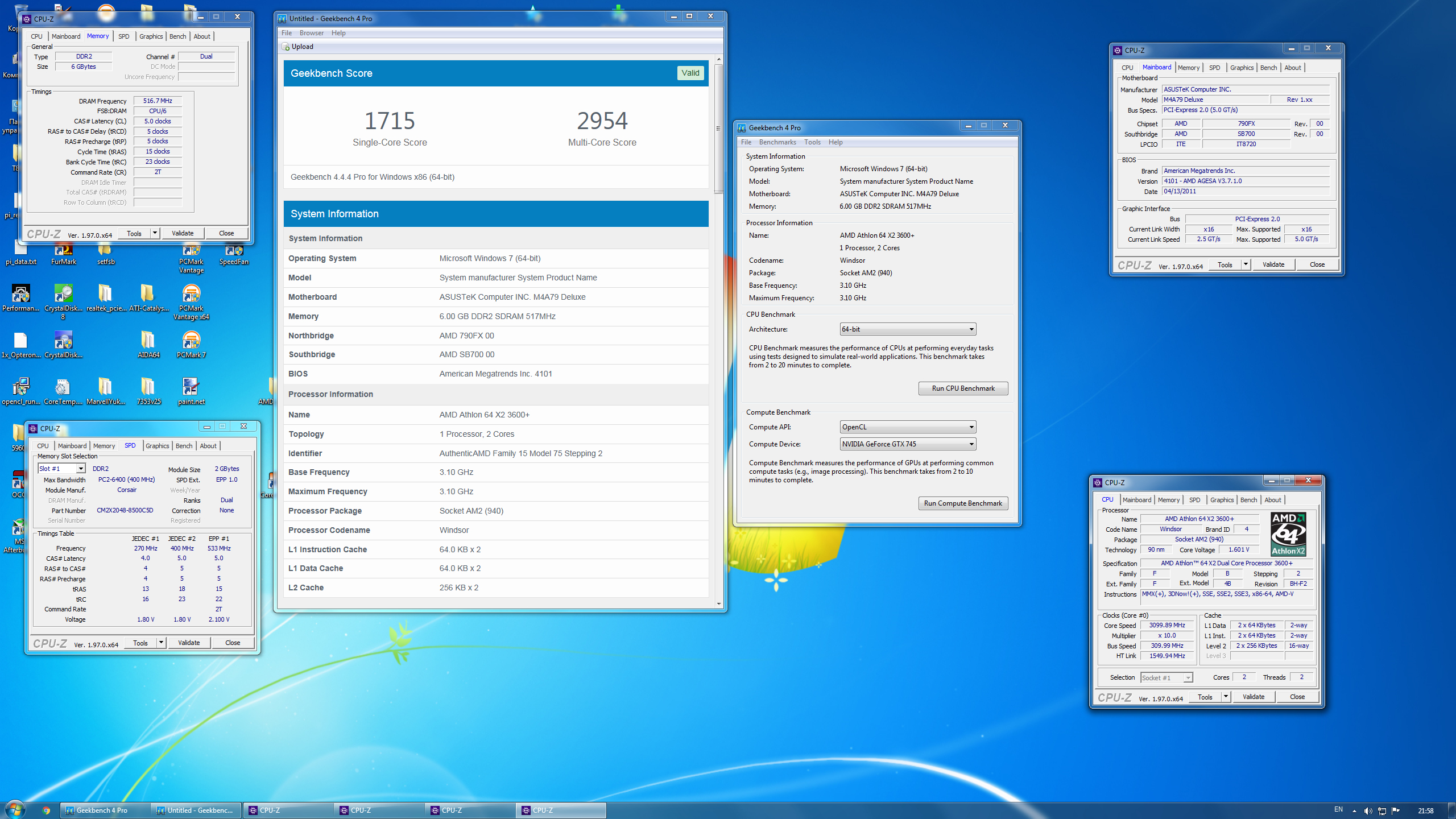Launch Chrome from the taskbar

click(x=46, y=810)
